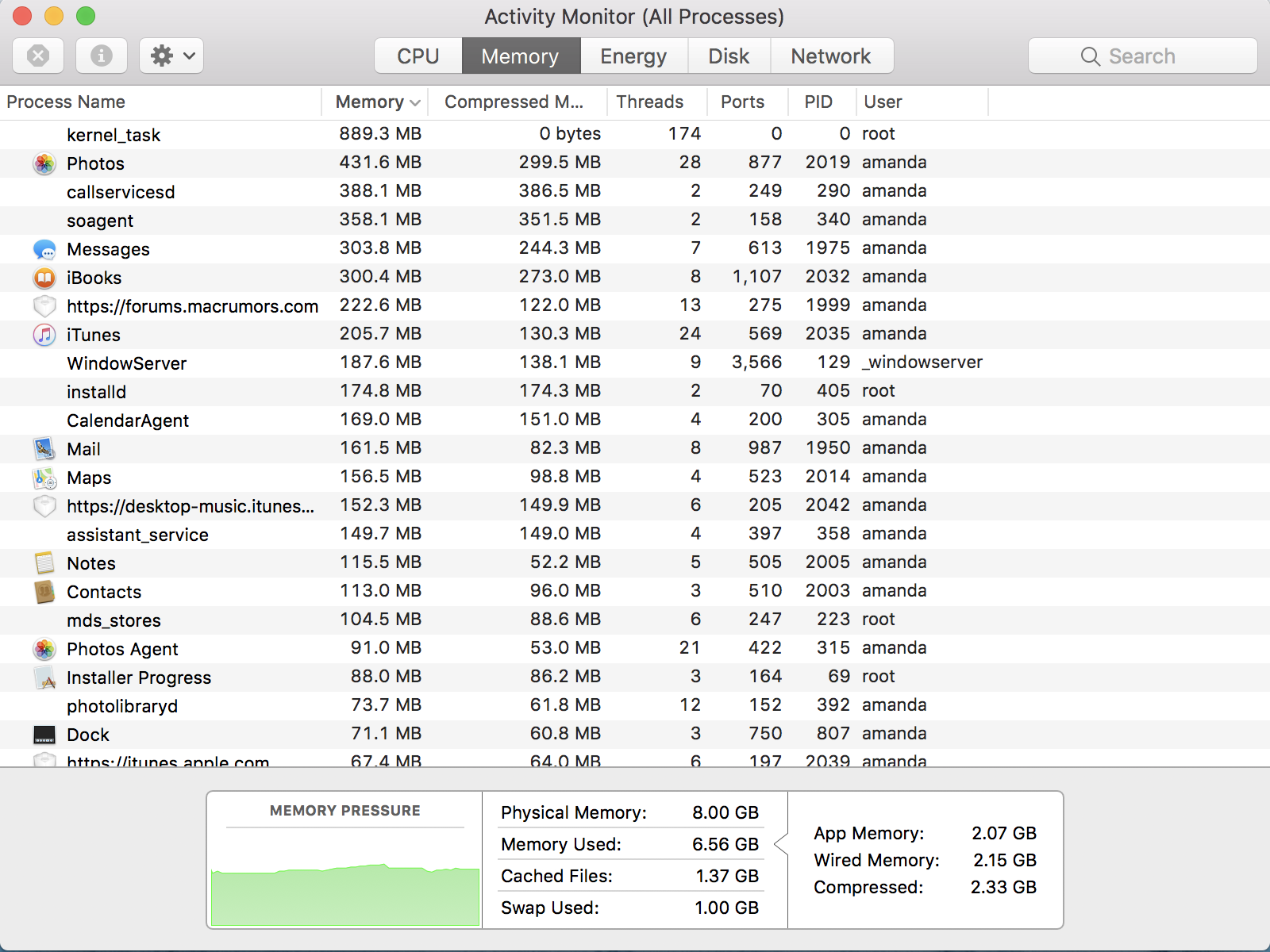1270x952 pixels.
Task: Select the CalendarAgent process
Action: pyautogui.click(x=635, y=420)
